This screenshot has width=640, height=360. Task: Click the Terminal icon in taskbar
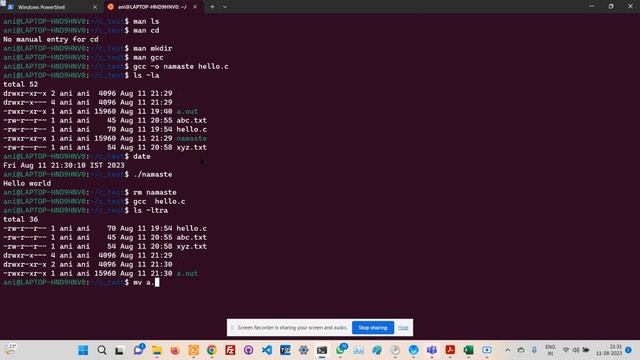click(x=322, y=350)
